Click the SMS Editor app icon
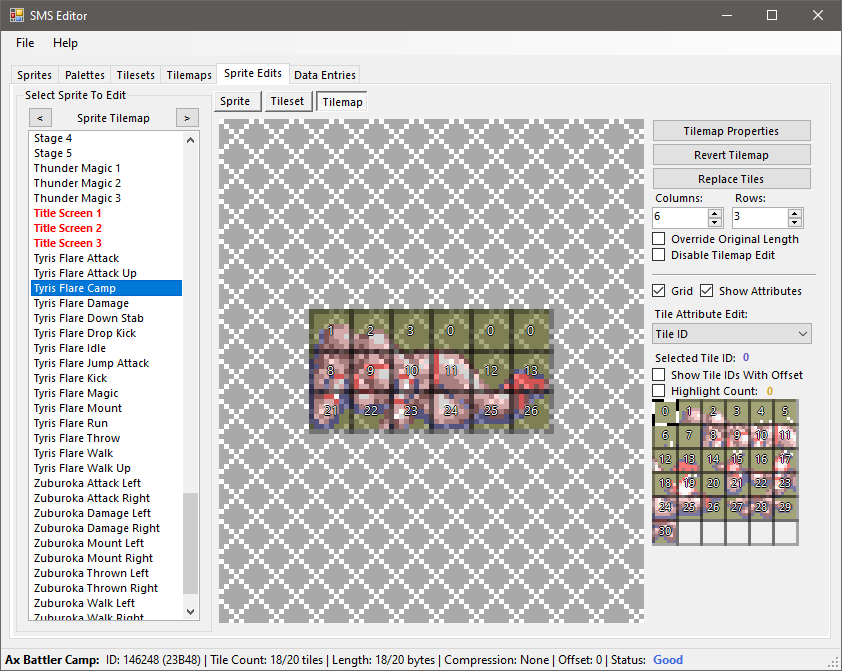 (17, 15)
